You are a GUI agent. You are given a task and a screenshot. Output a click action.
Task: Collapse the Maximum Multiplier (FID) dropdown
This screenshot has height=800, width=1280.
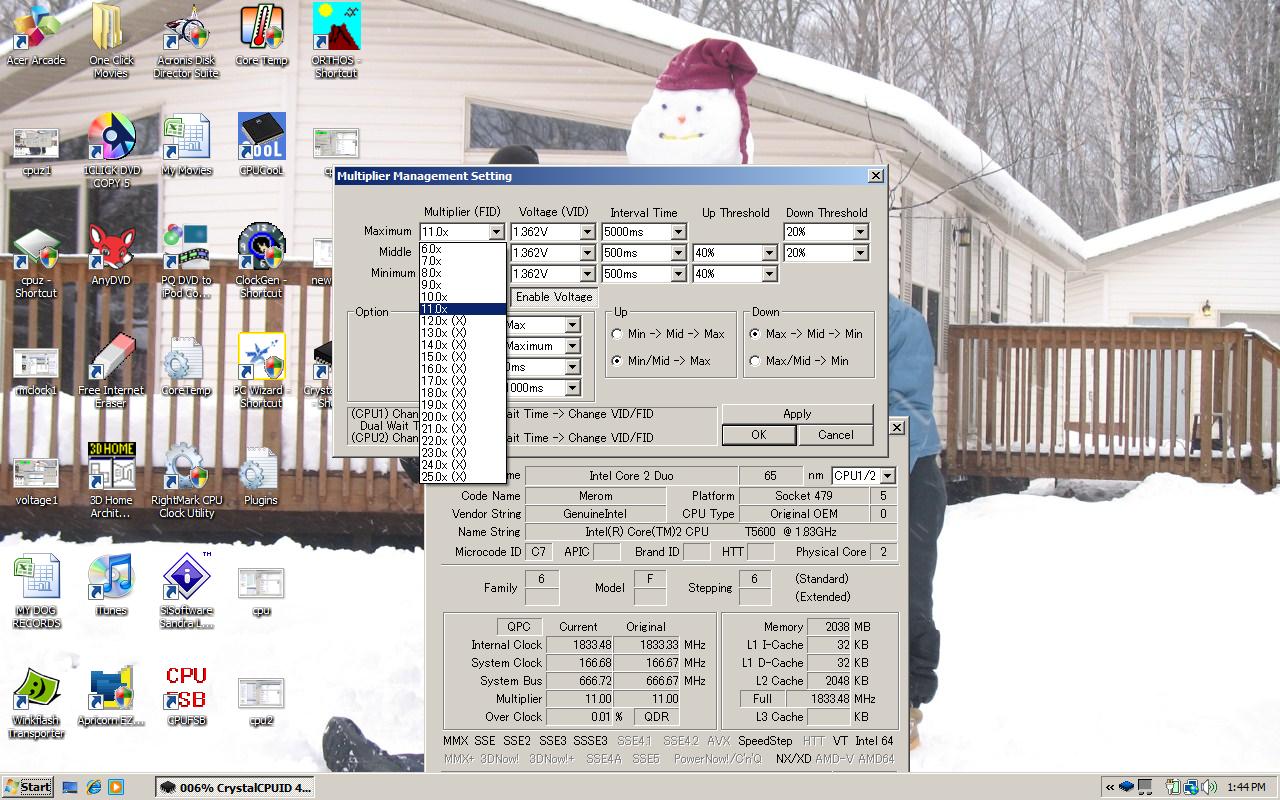tap(496, 232)
